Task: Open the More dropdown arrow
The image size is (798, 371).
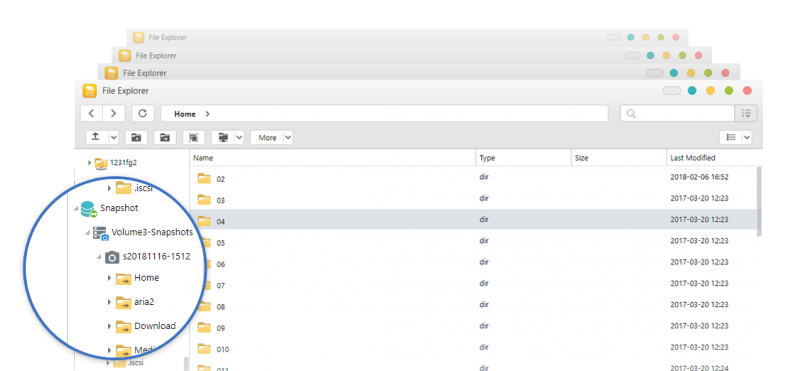Action: [x=288, y=137]
